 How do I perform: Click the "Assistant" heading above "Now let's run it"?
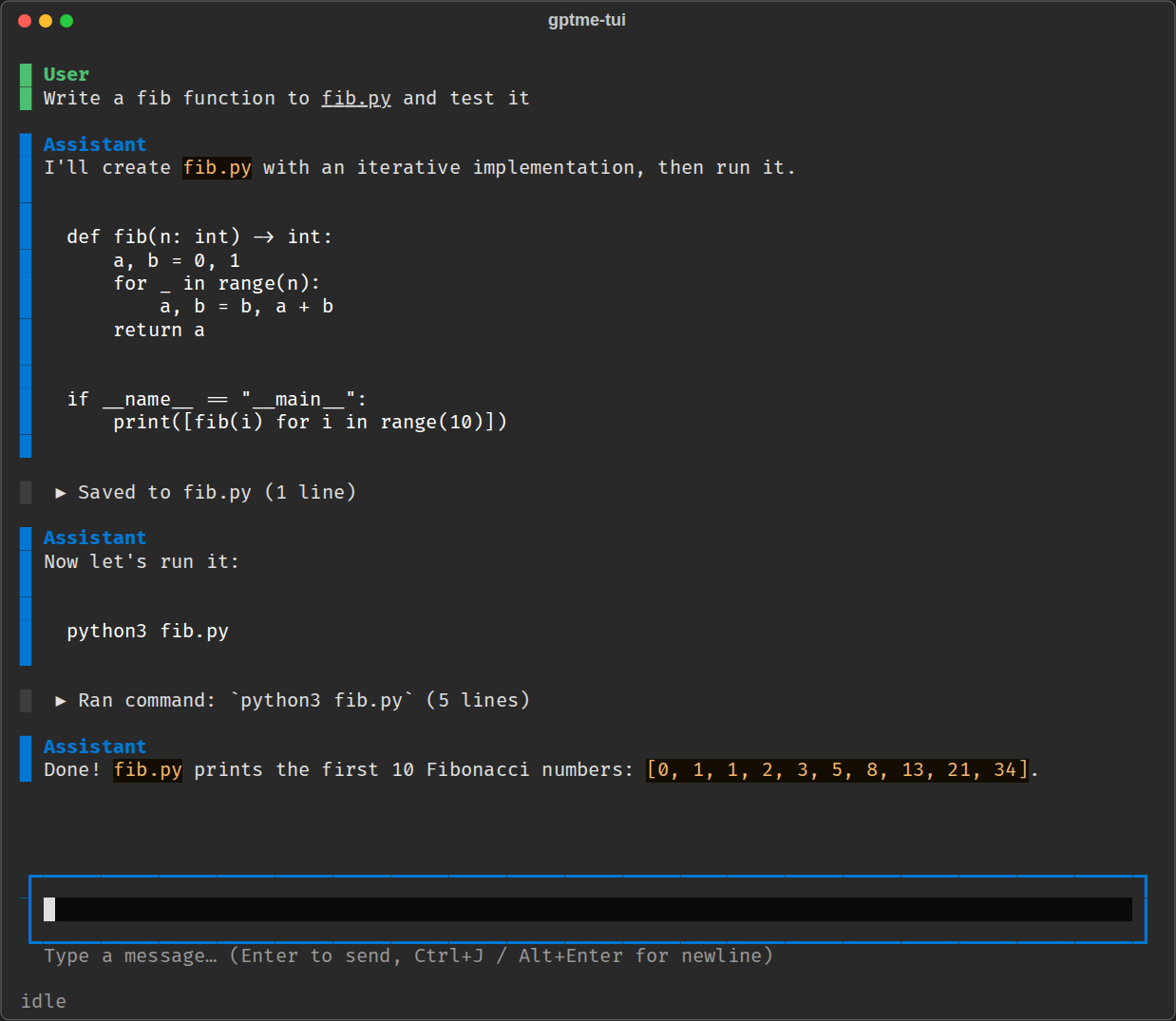(x=95, y=538)
